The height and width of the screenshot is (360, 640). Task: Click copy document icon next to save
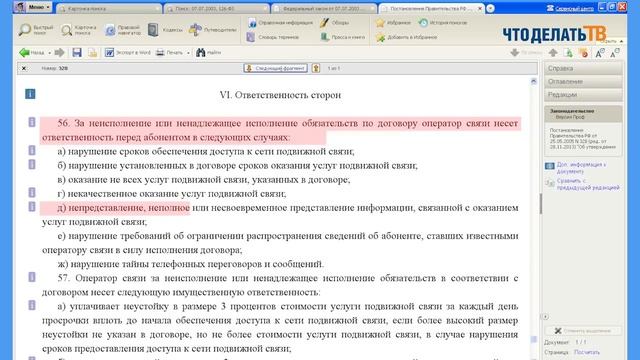point(93,53)
